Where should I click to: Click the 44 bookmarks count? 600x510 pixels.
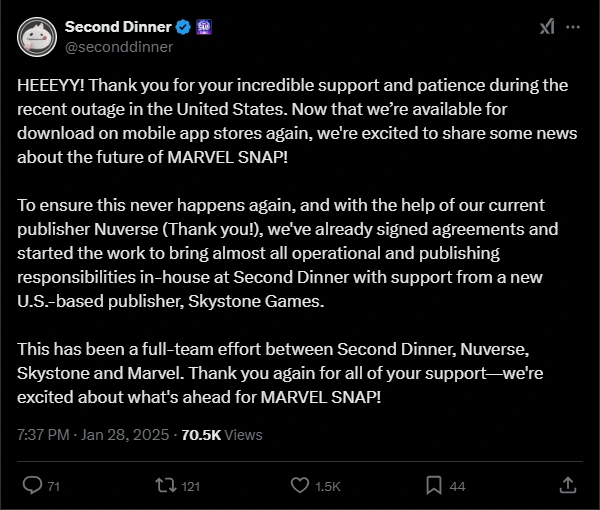[x=457, y=487]
